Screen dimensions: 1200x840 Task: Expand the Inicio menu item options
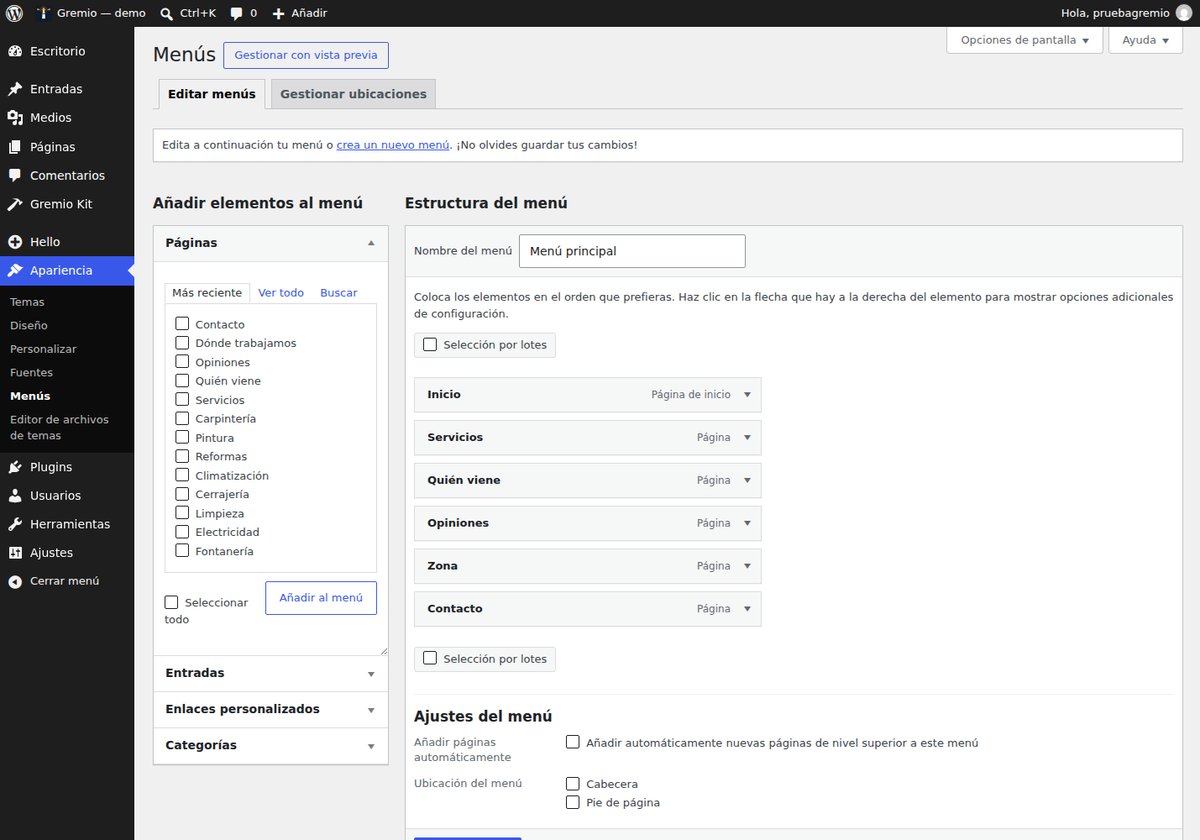[747, 395]
